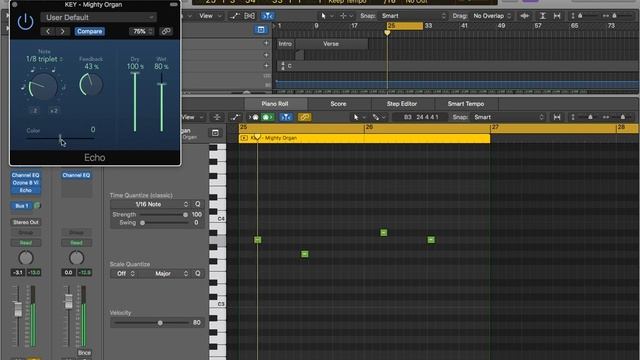Click the waveform zoom icon

[524, 16]
